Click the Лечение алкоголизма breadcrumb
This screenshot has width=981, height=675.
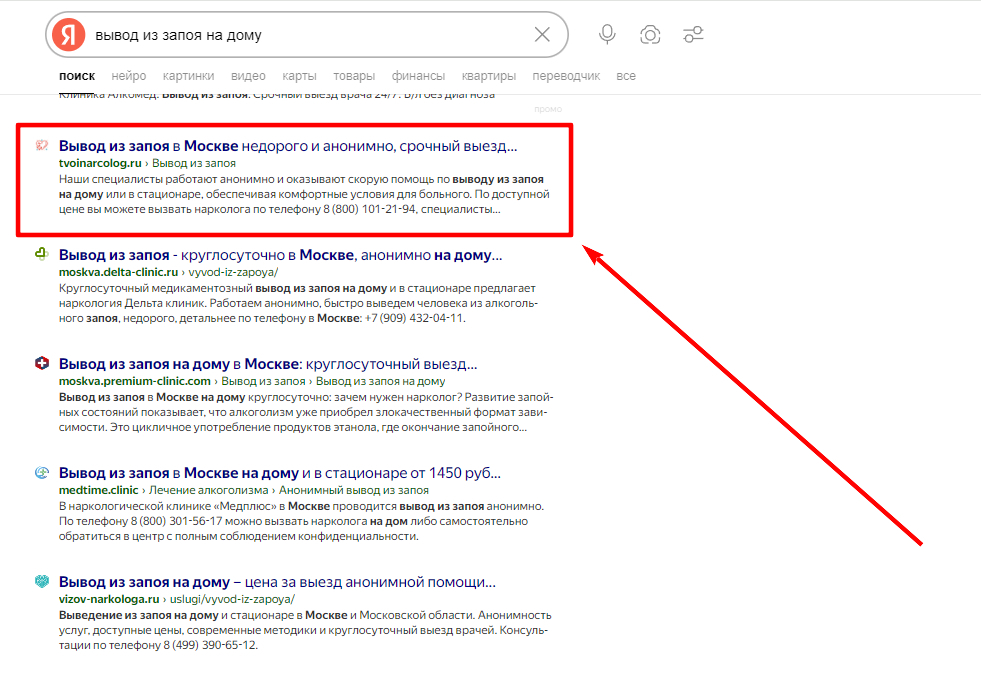pos(210,490)
